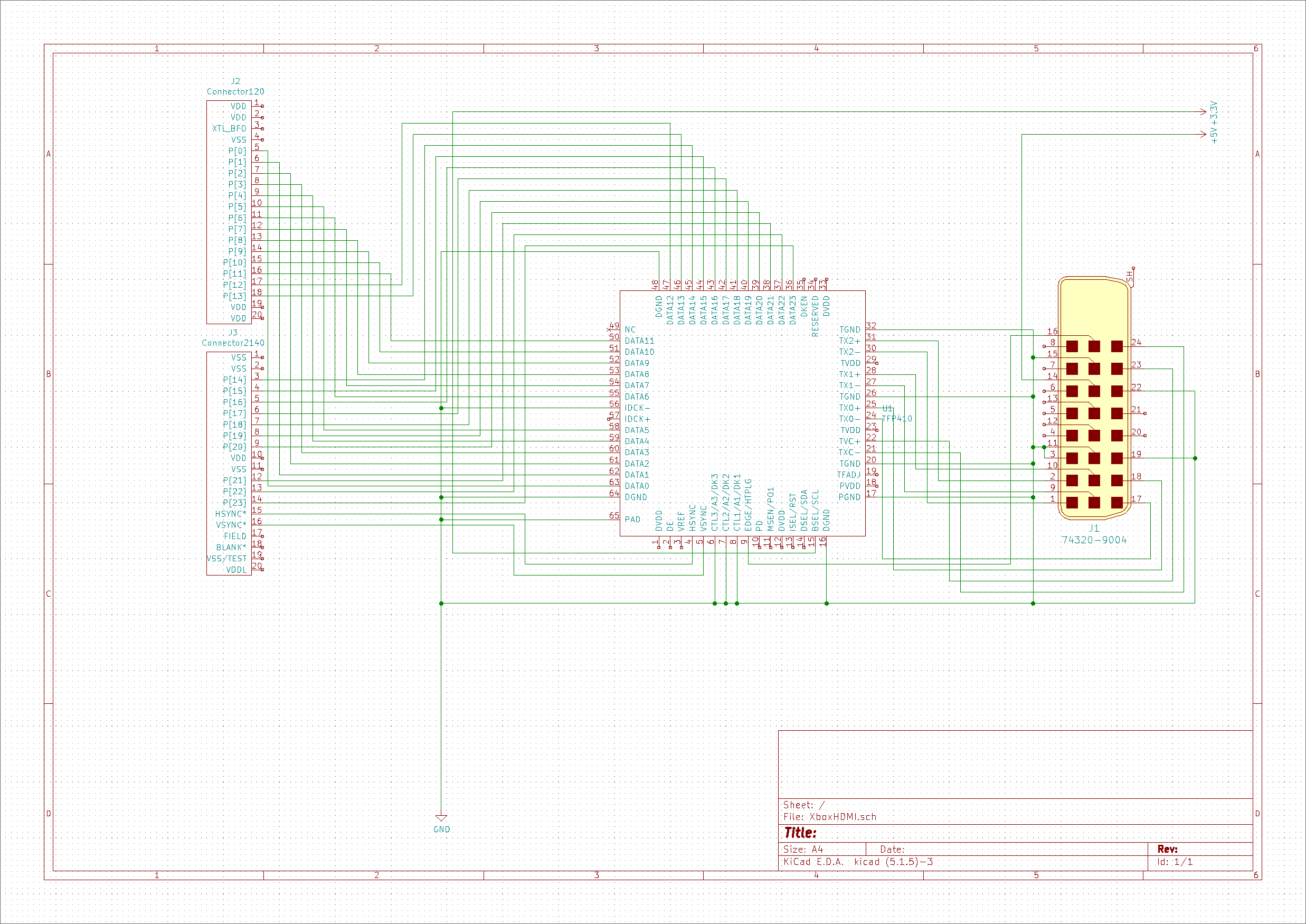The height and width of the screenshot is (924, 1306).
Task: Select the IDCK- pin on U1
Action: point(637,408)
